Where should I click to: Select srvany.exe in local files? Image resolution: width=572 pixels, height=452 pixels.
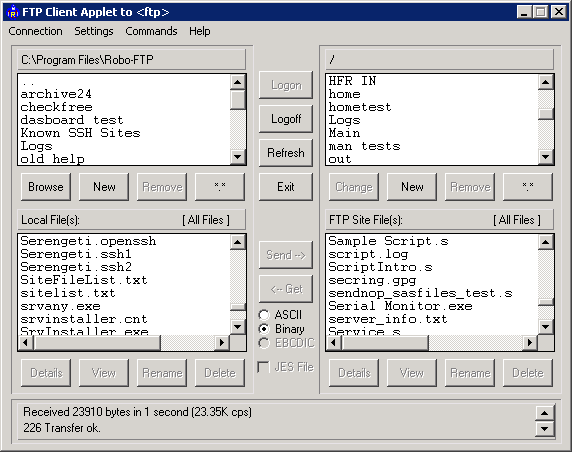(124, 306)
